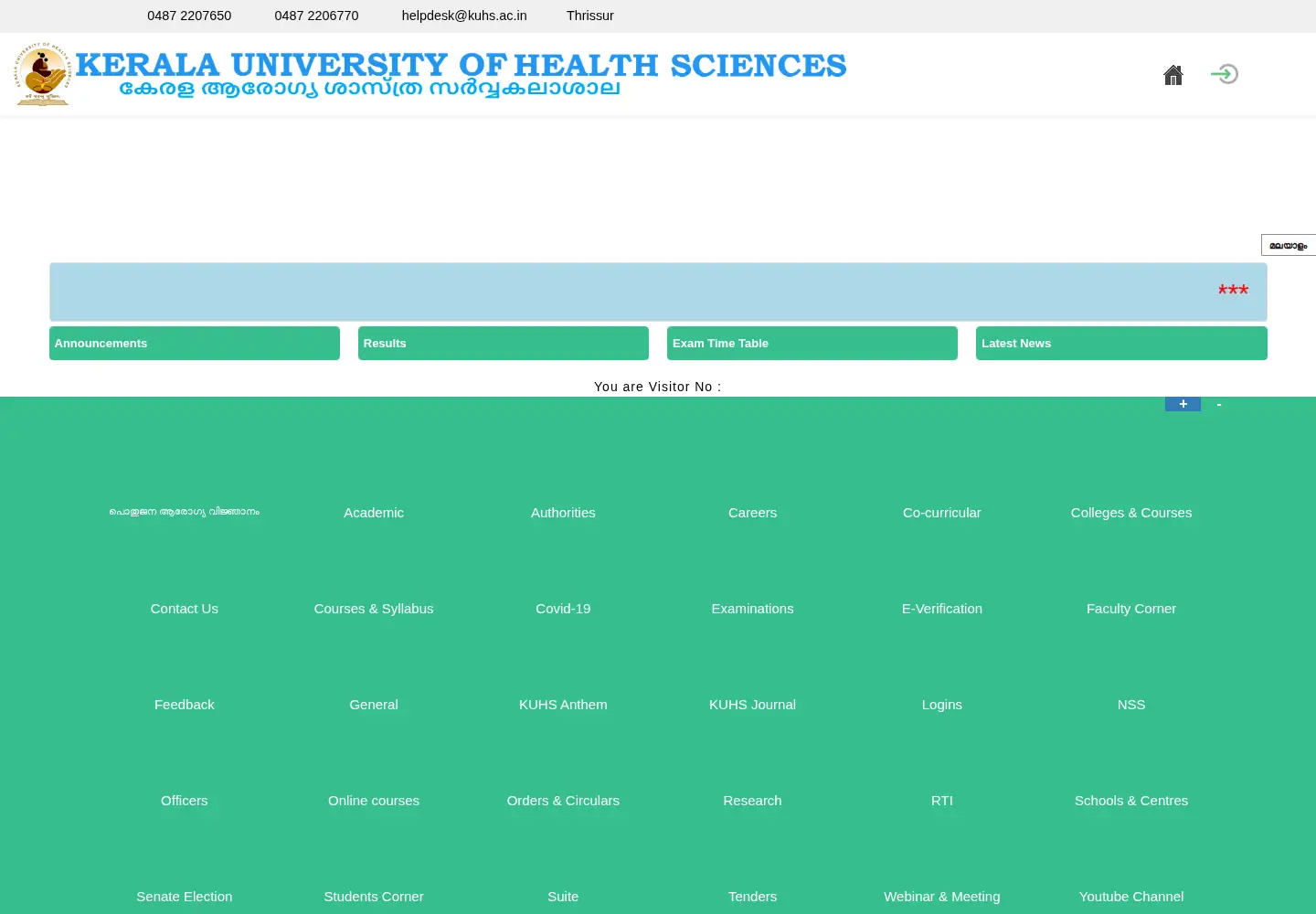Open the Co-curricular section
This screenshot has width=1316, height=914.
click(x=942, y=513)
